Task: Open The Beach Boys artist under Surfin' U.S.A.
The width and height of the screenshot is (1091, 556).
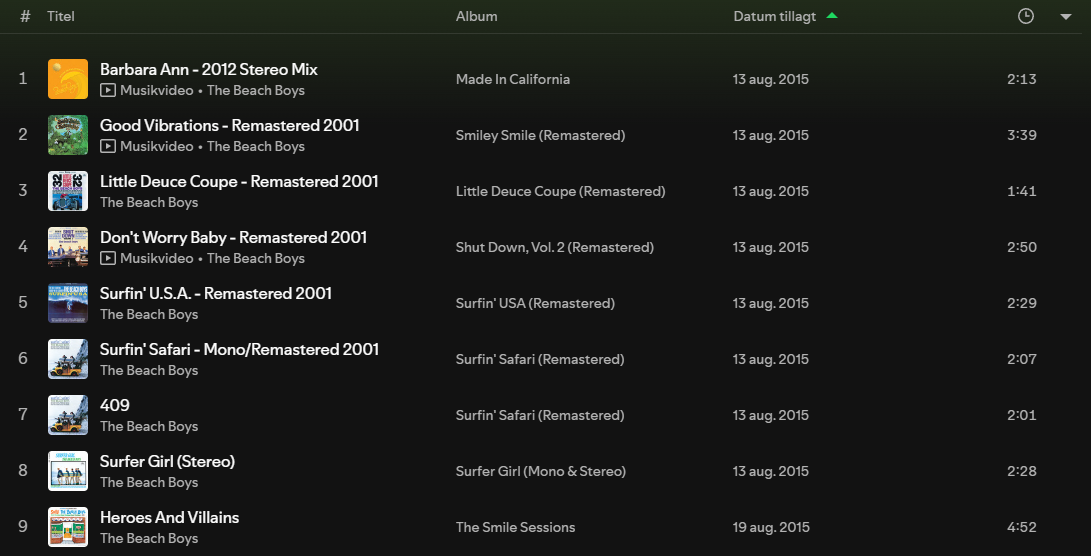Action: (149, 315)
